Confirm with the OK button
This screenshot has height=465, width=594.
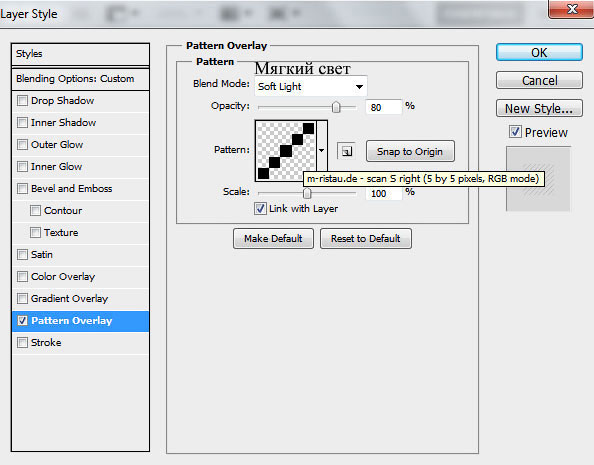point(539,52)
